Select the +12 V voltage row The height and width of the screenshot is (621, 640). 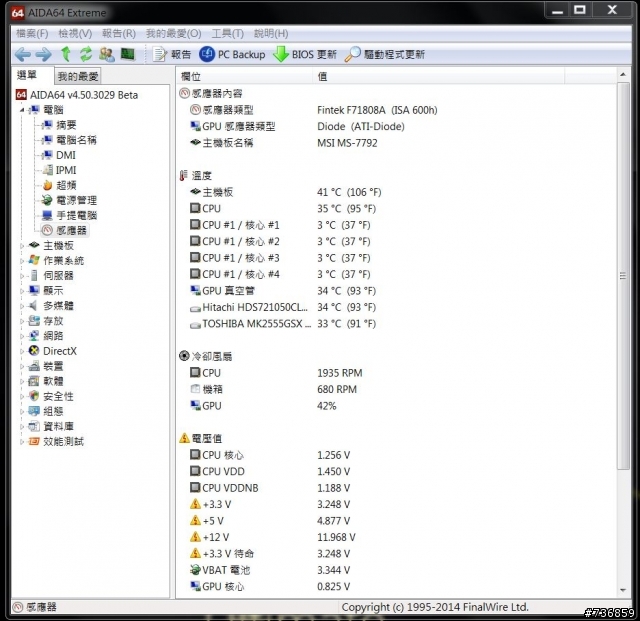[x=273, y=537]
